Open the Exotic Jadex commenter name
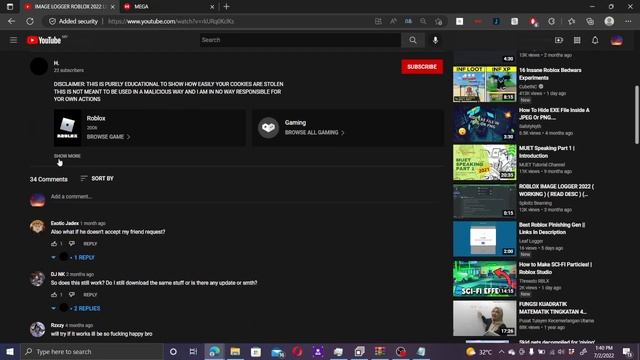 point(64,223)
